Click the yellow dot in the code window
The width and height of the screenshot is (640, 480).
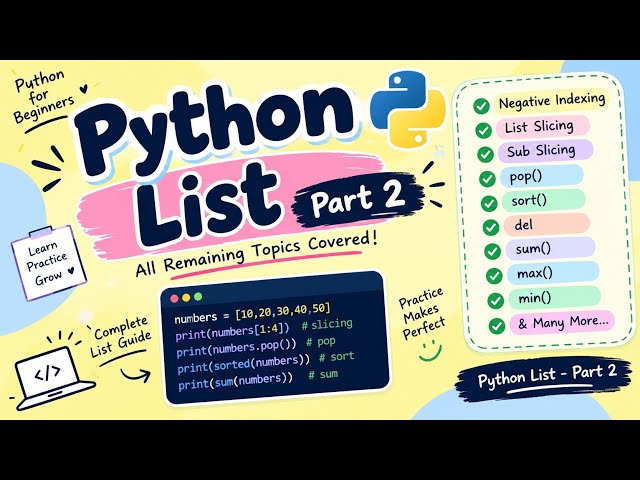pyautogui.click(x=186, y=298)
